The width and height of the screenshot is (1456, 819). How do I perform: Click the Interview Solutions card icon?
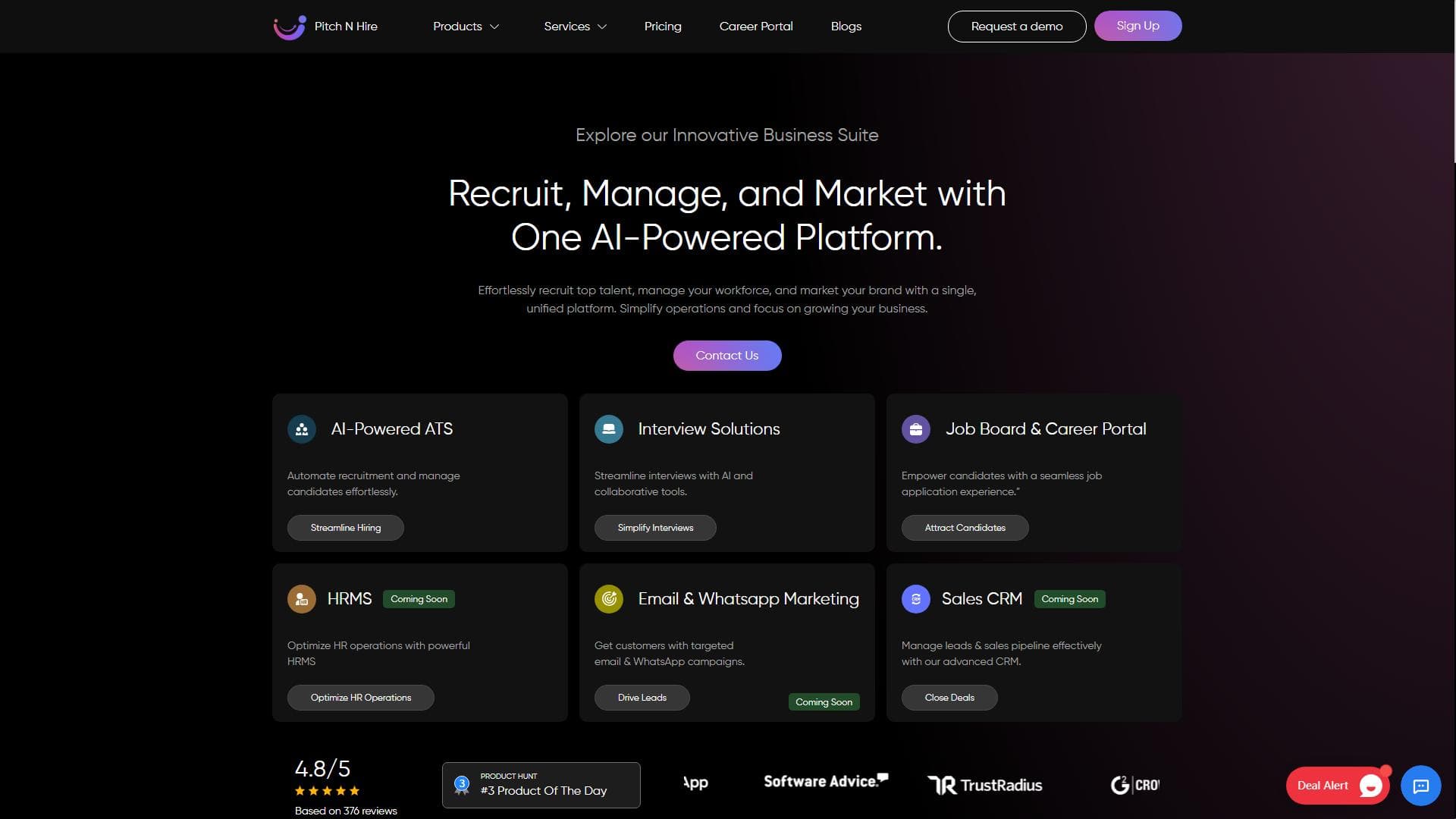pos(608,429)
